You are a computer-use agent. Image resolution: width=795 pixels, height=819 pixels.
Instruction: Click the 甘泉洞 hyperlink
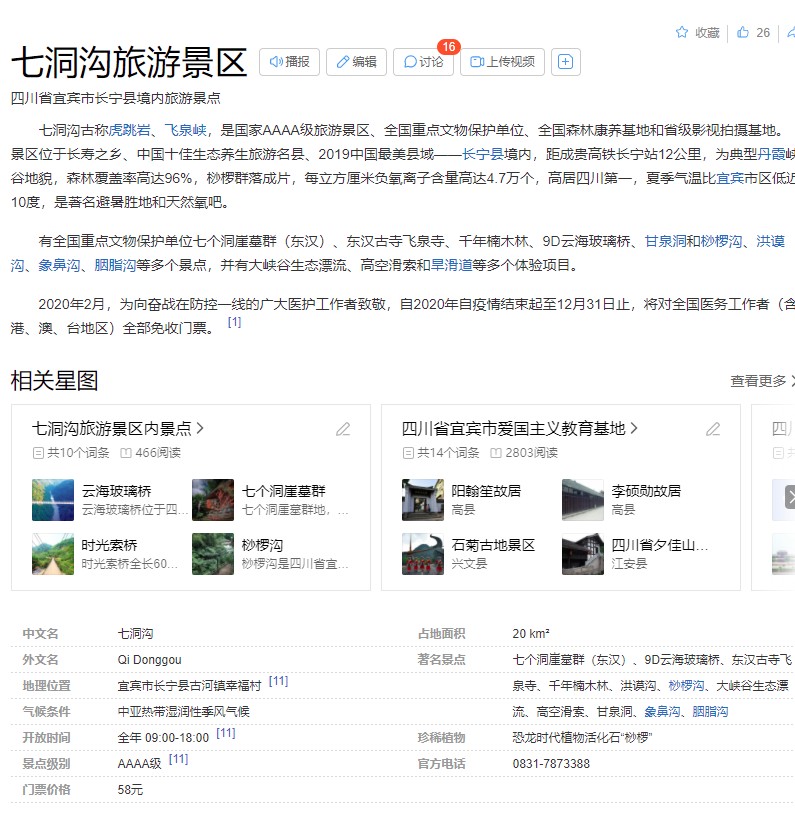point(664,241)
